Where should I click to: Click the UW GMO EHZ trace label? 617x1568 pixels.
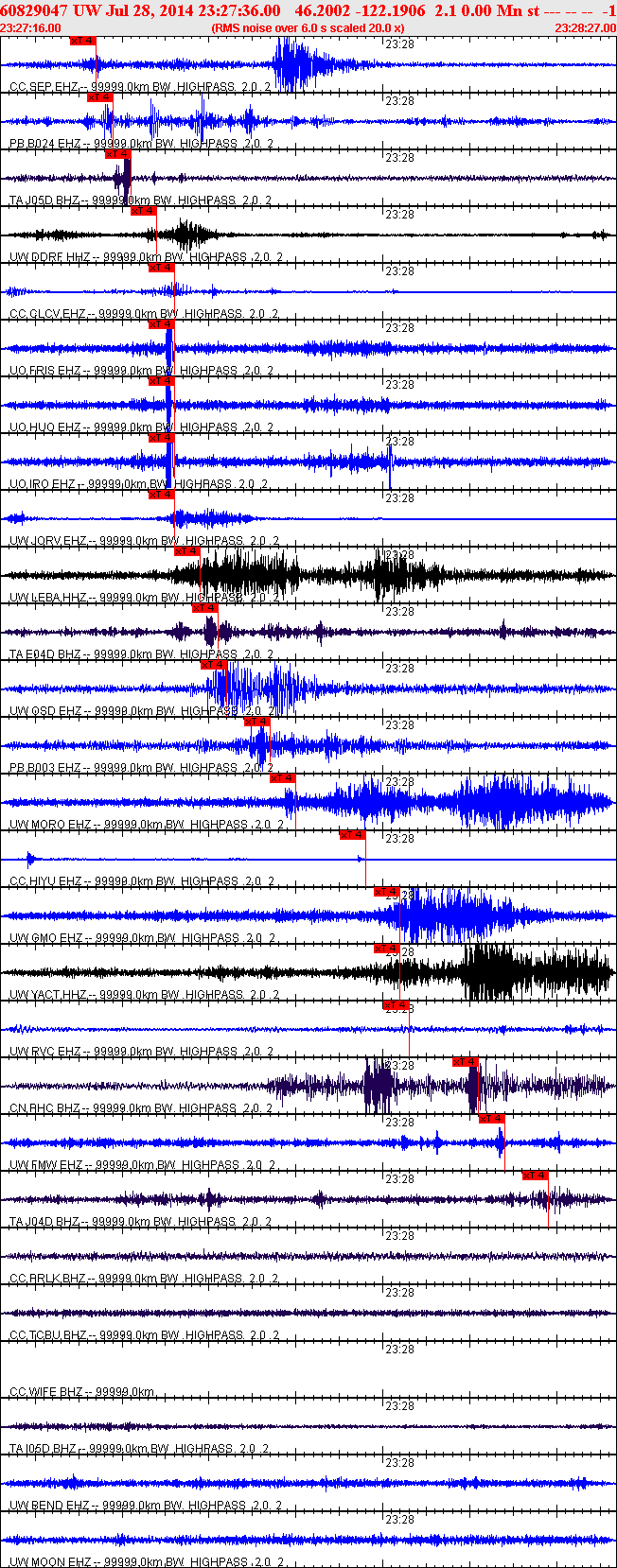(142, 938)
